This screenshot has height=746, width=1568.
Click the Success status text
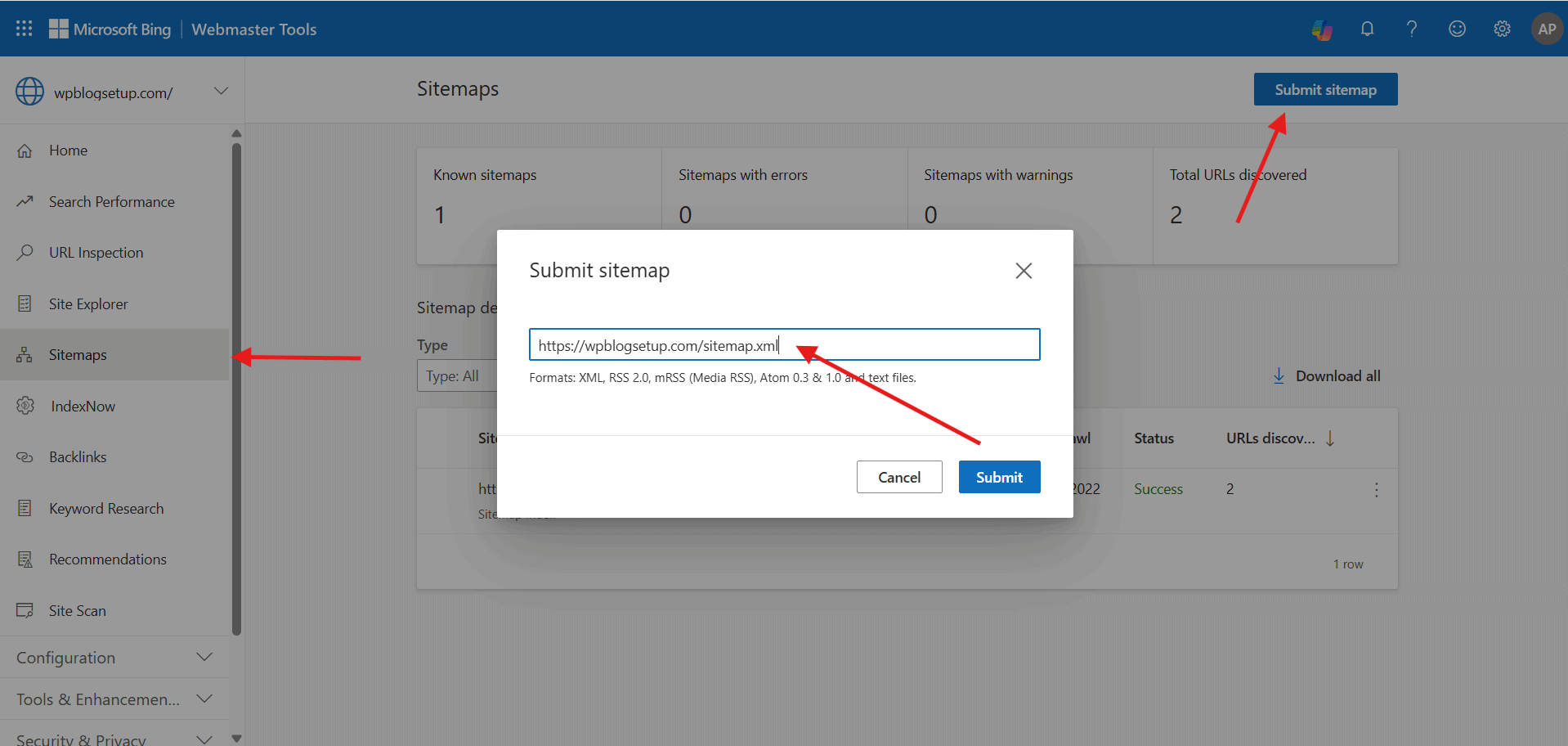pyautogui.click(x=1158, y=489)
